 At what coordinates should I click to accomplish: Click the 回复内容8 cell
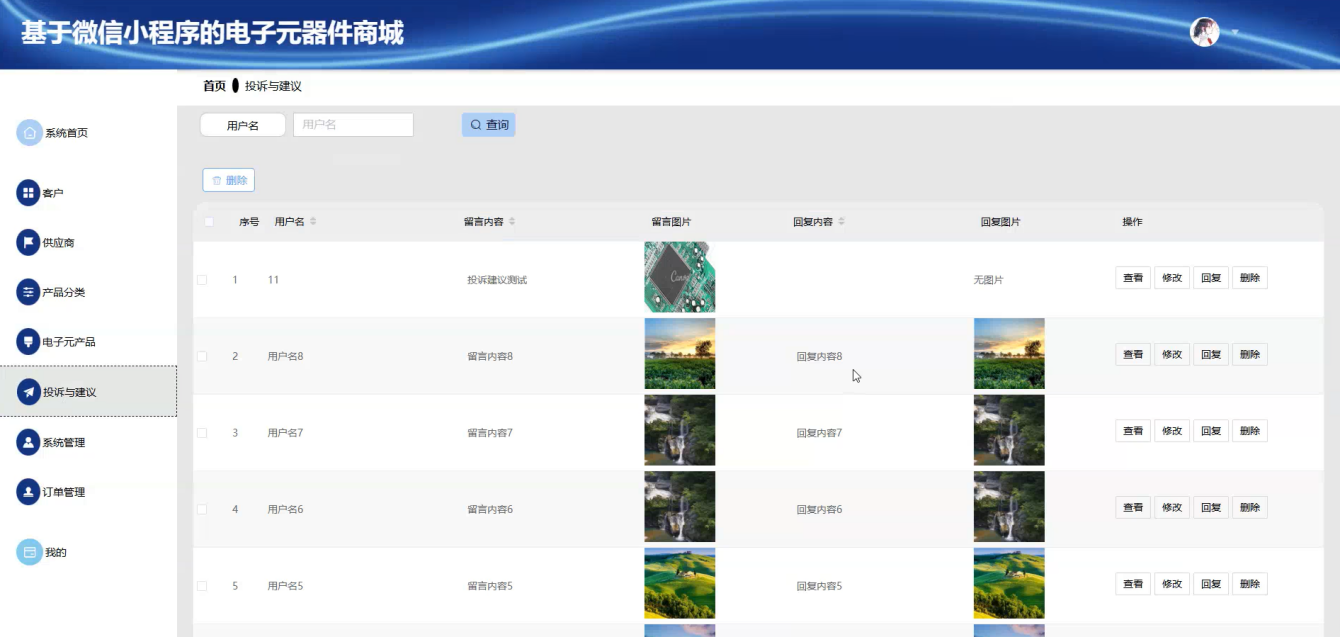(x=819, y=356)
